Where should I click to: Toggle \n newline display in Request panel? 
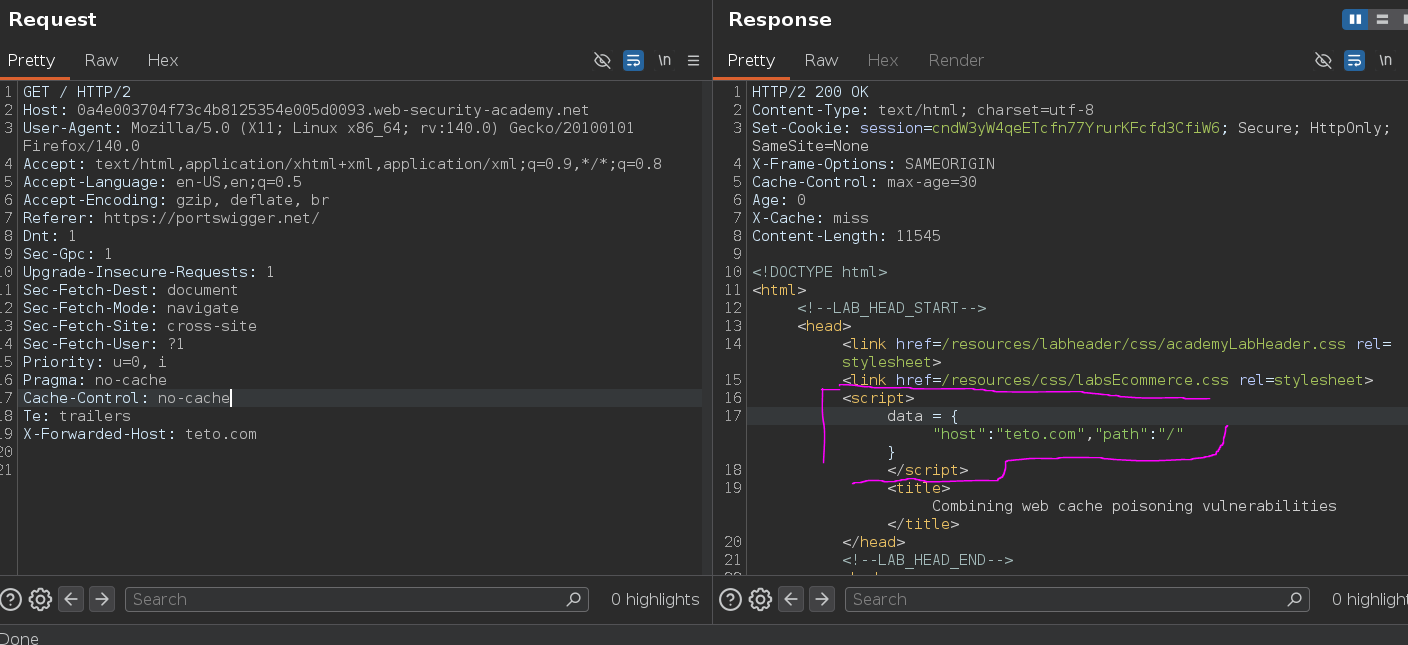coord(664,60)
